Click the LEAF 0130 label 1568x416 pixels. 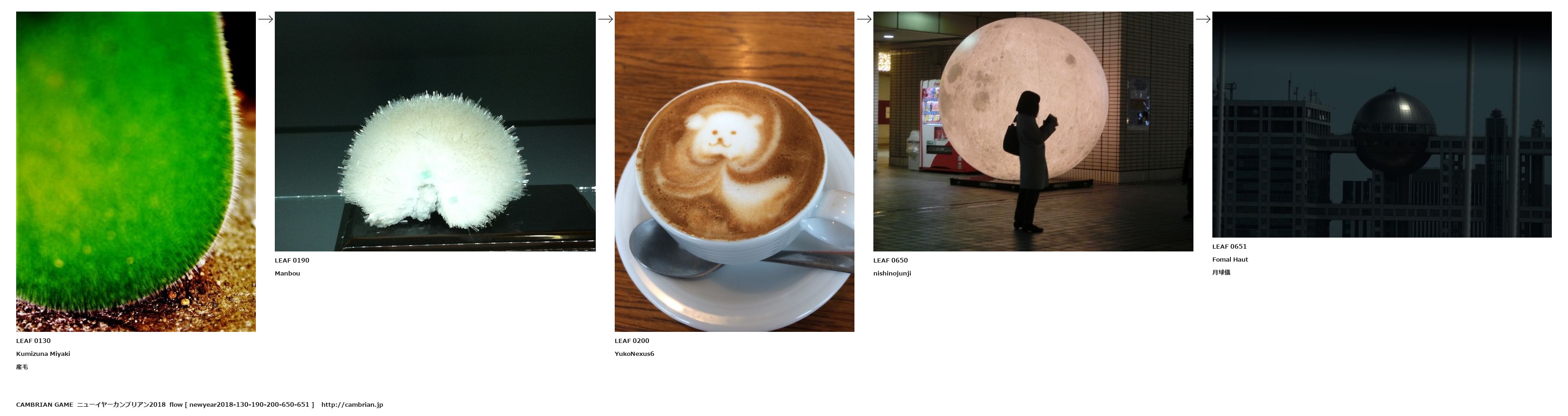[x=33, y=341]
